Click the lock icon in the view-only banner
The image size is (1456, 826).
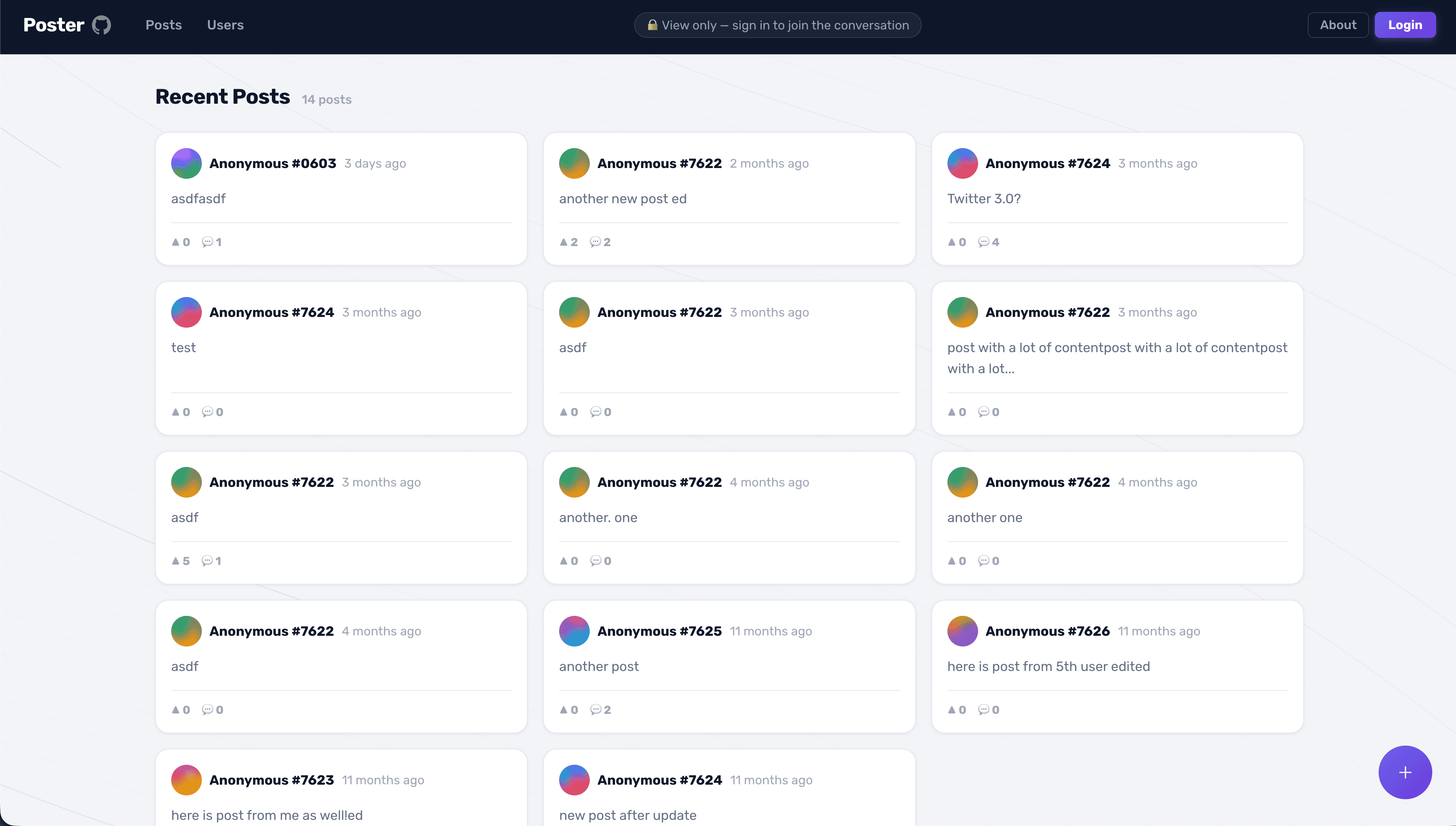click(653, 25)
